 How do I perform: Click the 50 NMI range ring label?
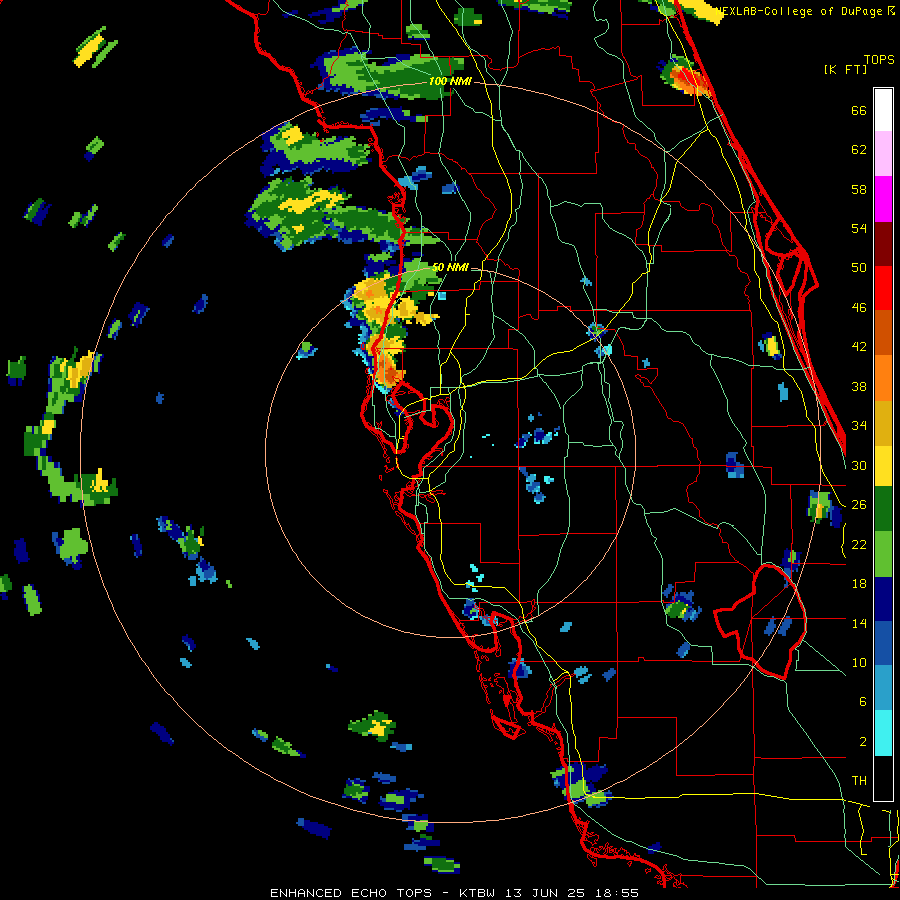click(450, 267)
